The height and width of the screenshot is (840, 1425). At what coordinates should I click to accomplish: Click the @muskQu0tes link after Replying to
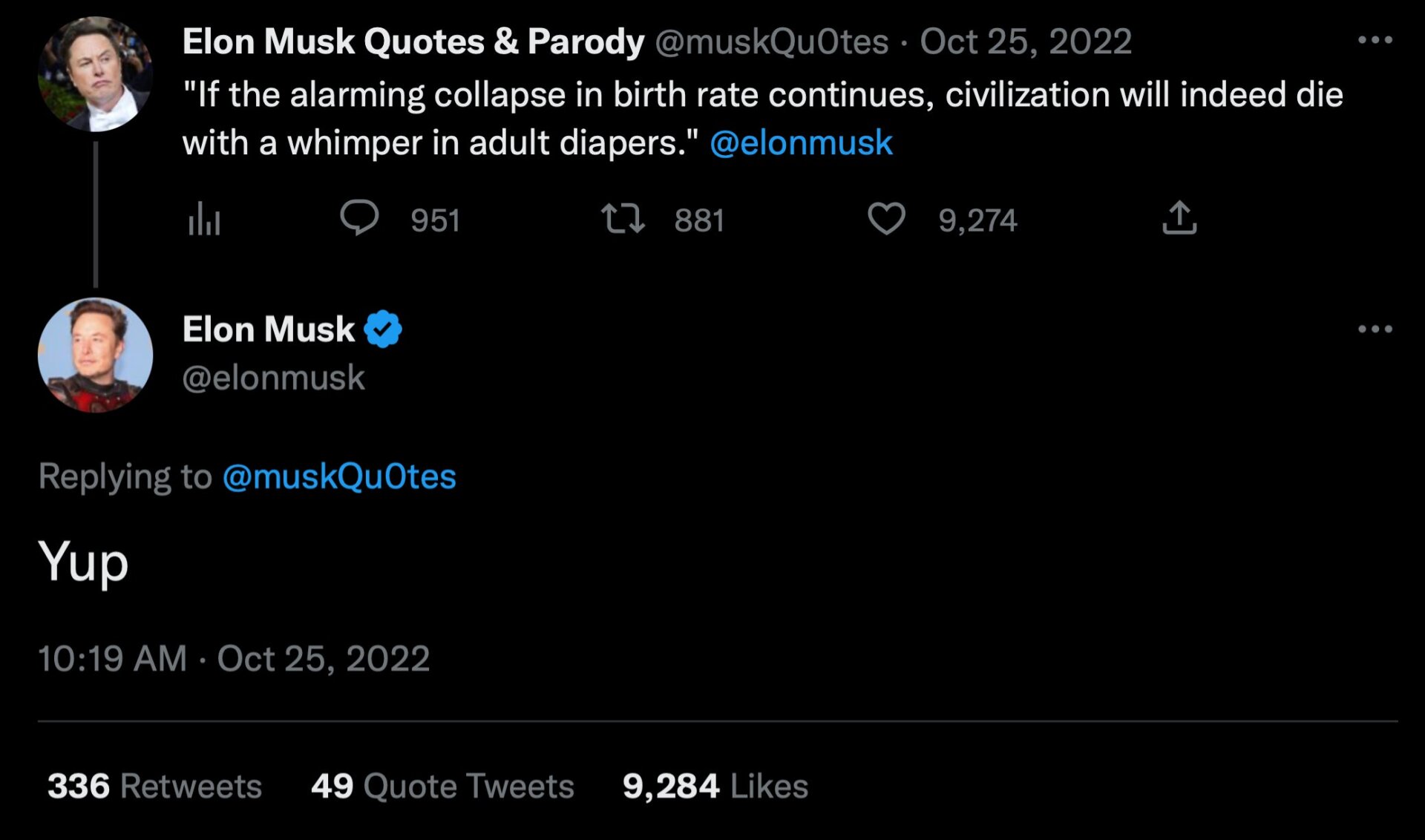click(x=339, y=476)
